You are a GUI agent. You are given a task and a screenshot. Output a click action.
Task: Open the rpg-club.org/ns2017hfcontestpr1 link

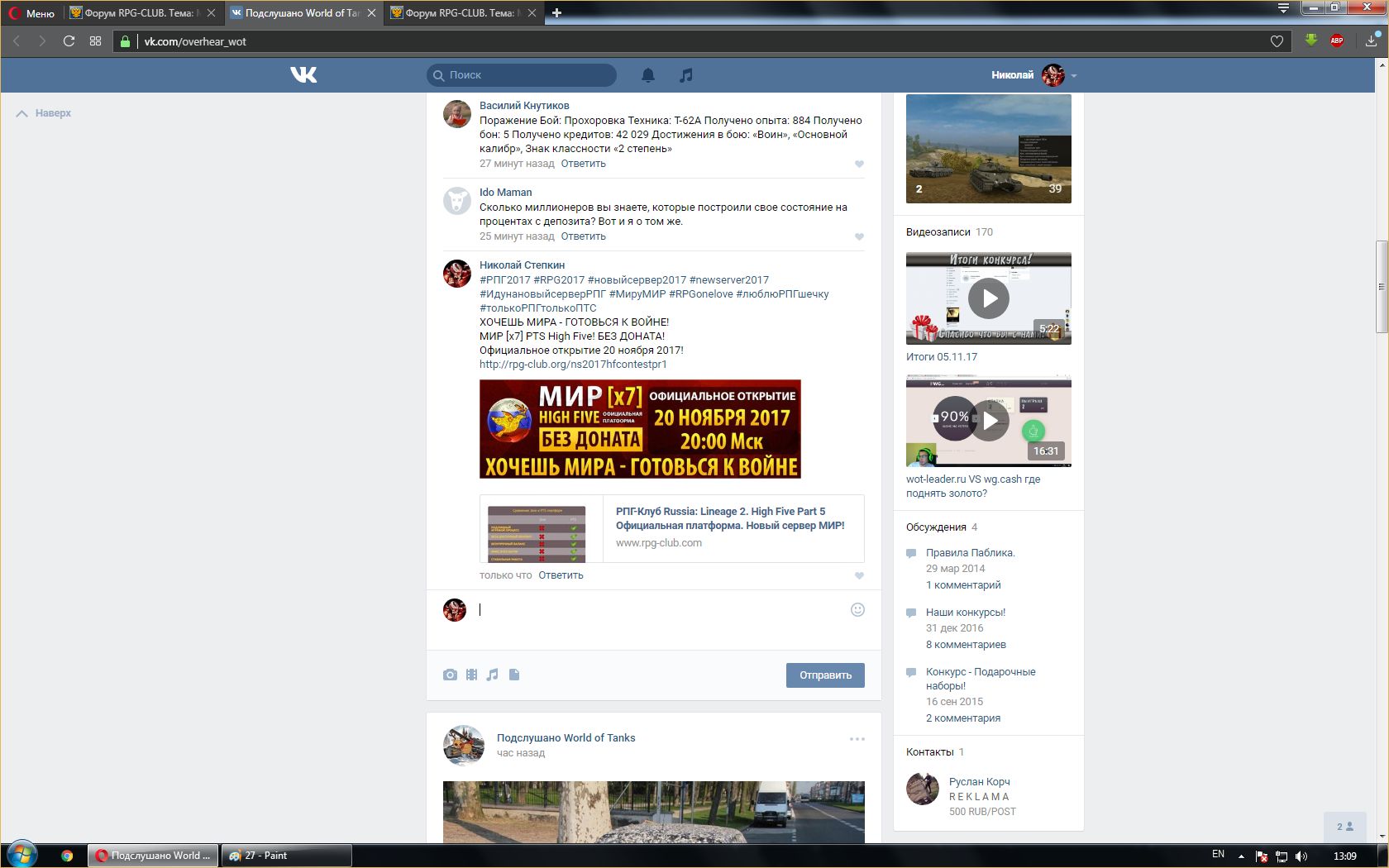coord(573,365)
